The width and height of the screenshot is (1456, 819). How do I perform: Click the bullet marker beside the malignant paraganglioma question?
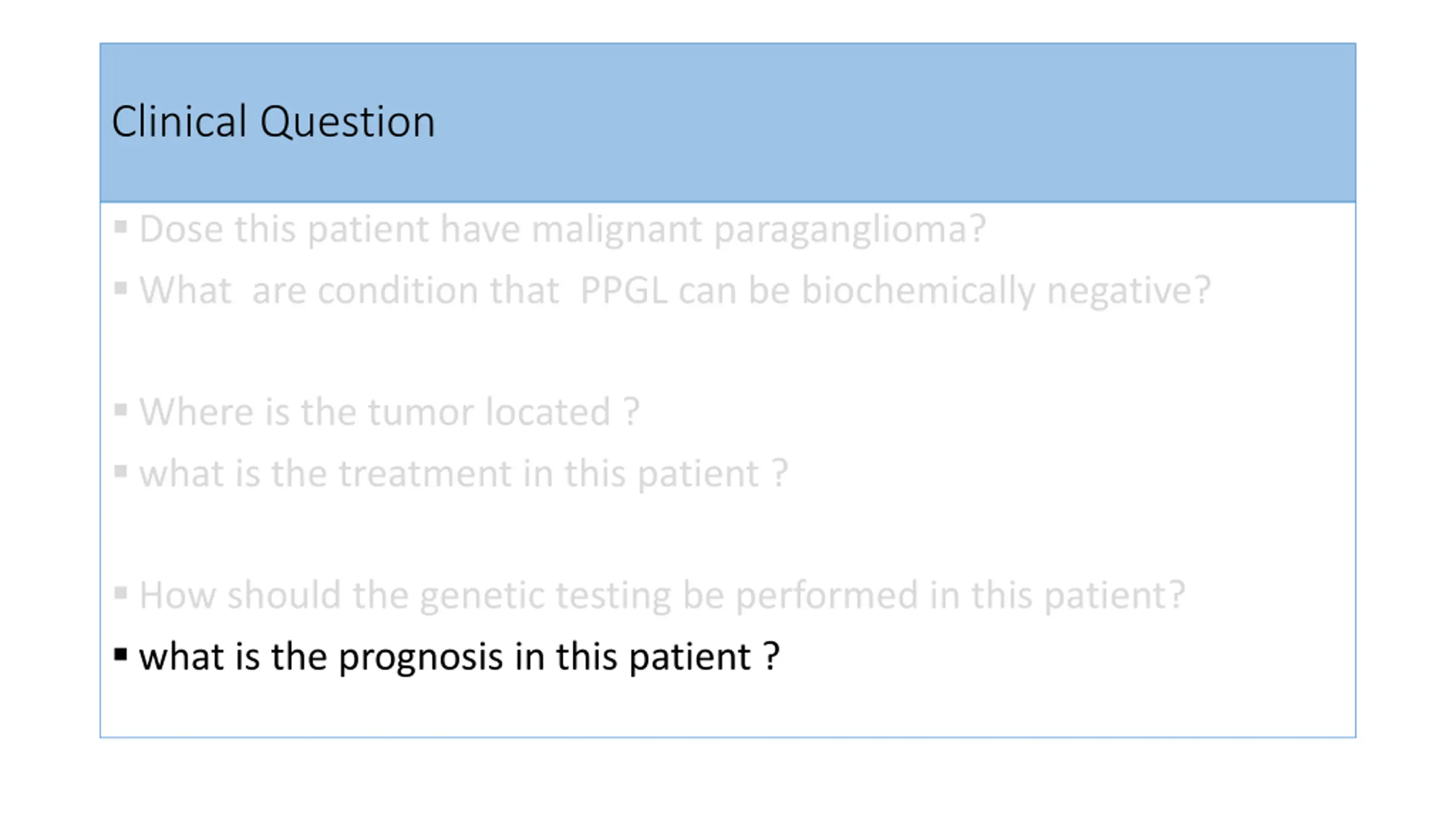click(120, 226)
